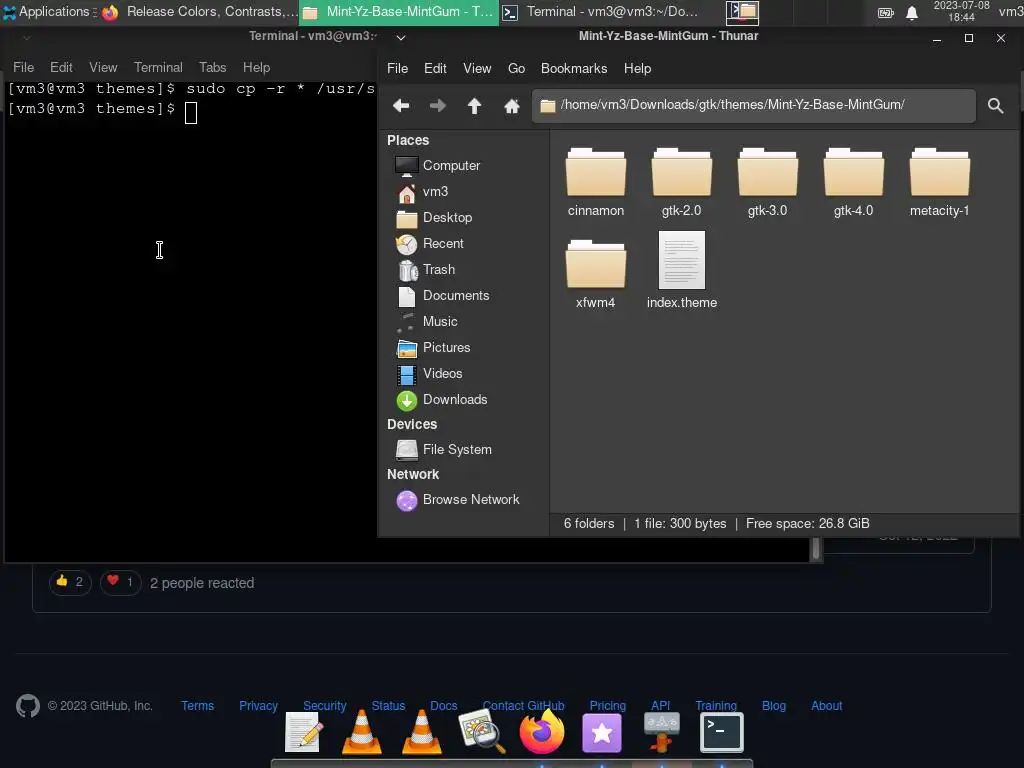Switch to Terminal task in top panel
Screen dimensions: 1024x768
[x=600, y=12]
